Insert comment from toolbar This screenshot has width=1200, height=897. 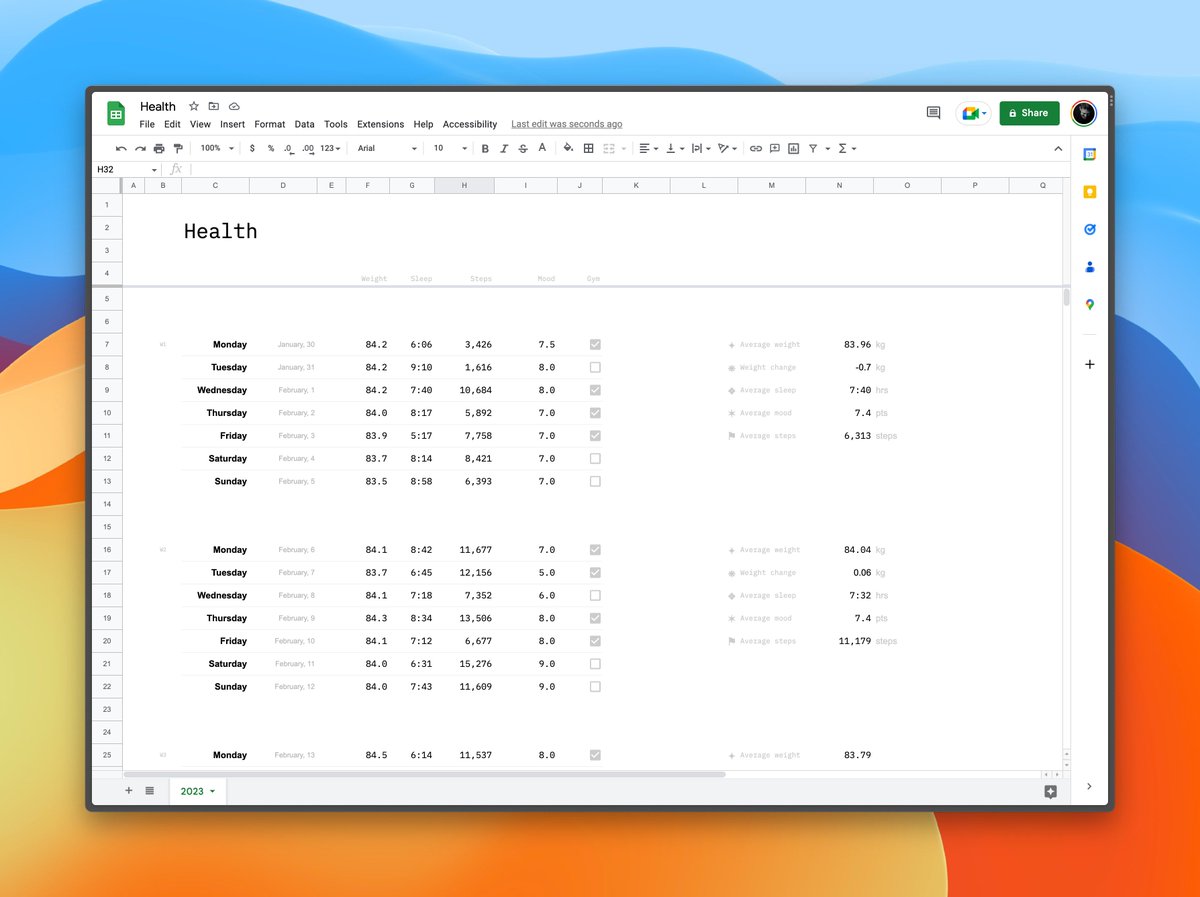point(775,148)
